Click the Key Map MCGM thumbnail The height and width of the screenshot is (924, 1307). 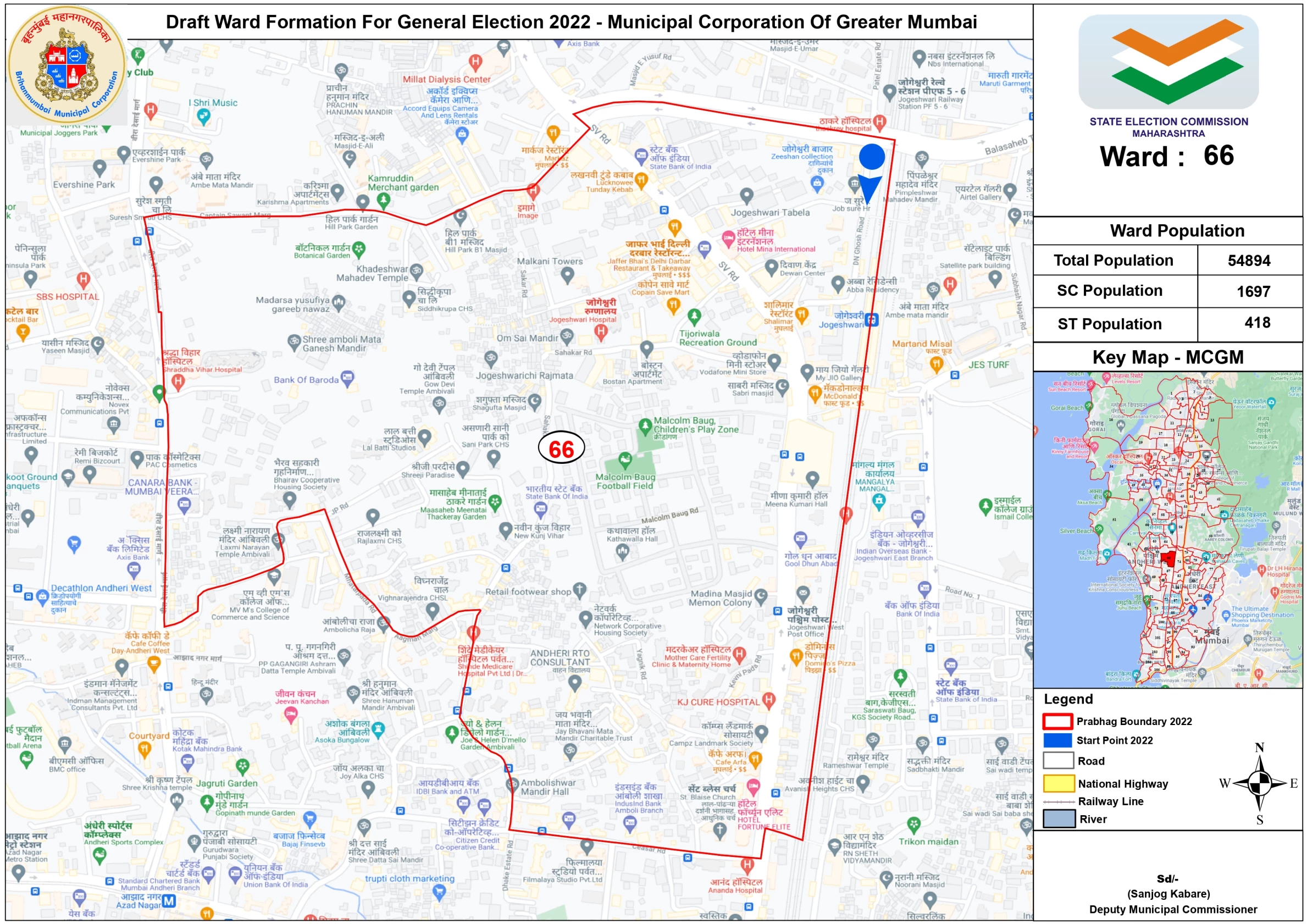click(x=1167, y=529)
